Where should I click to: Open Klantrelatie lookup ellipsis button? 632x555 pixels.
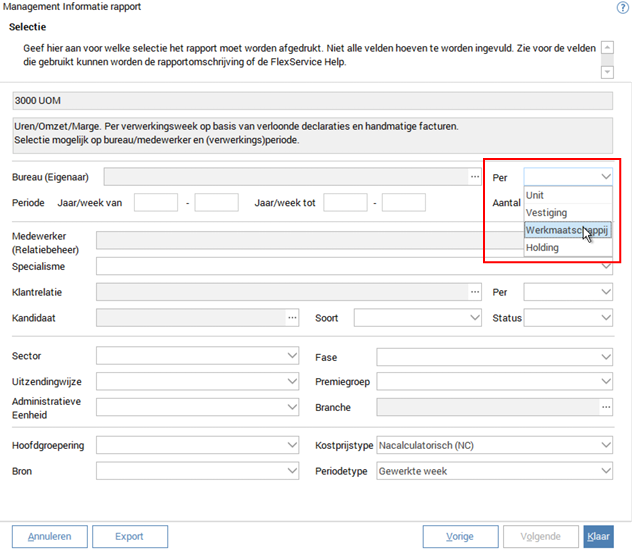475,292
